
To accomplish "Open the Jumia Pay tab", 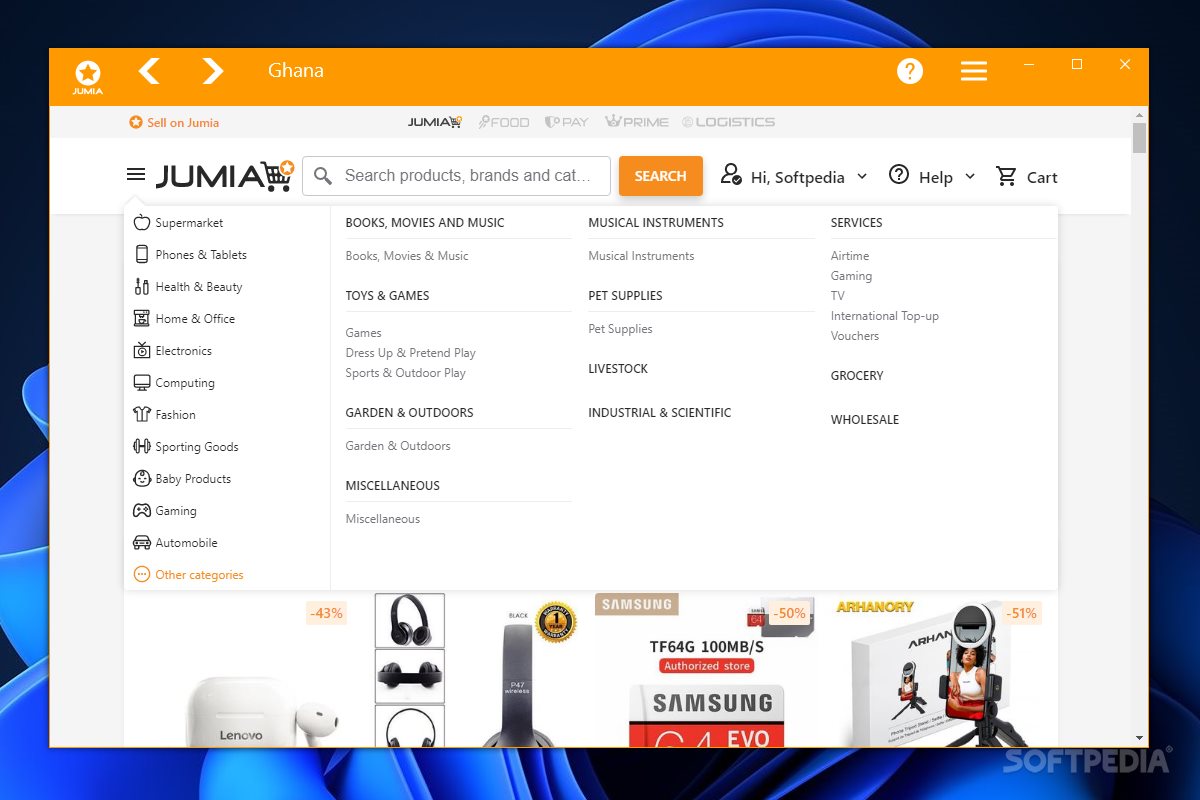I will (567, 122).
